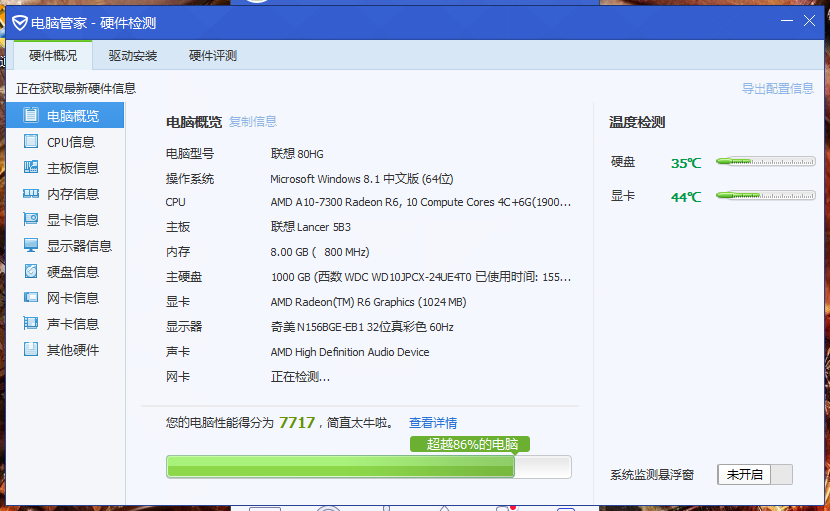
Task: Click the 8.00 GB memory value
Action: tap(320, 252)
